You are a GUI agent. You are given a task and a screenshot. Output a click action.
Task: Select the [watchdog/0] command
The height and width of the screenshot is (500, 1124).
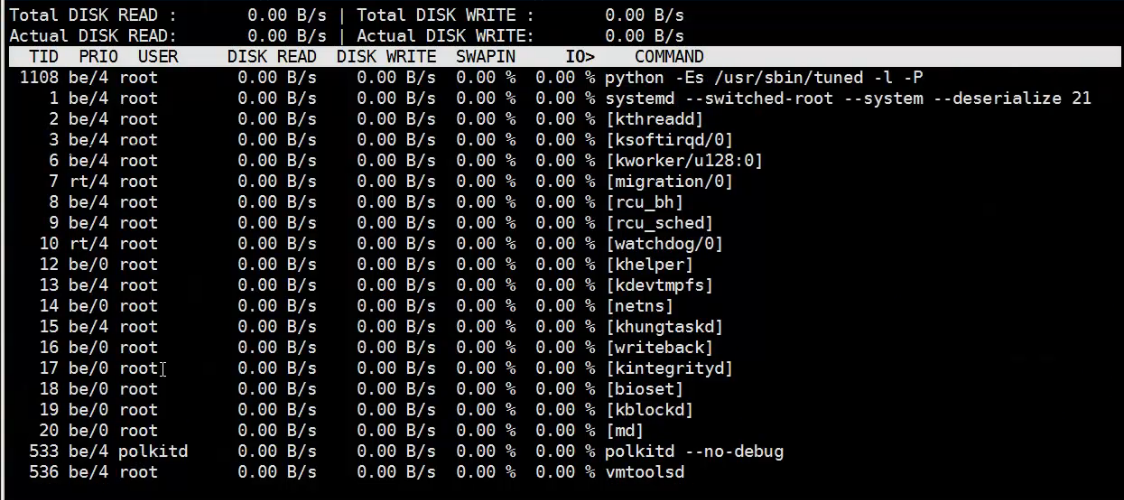pos(665,244)
